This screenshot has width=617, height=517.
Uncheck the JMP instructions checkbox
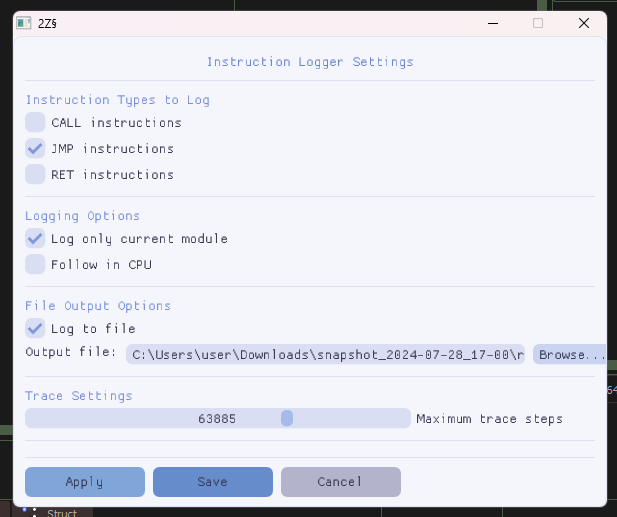pyautogui.click(x=36, y=149)
